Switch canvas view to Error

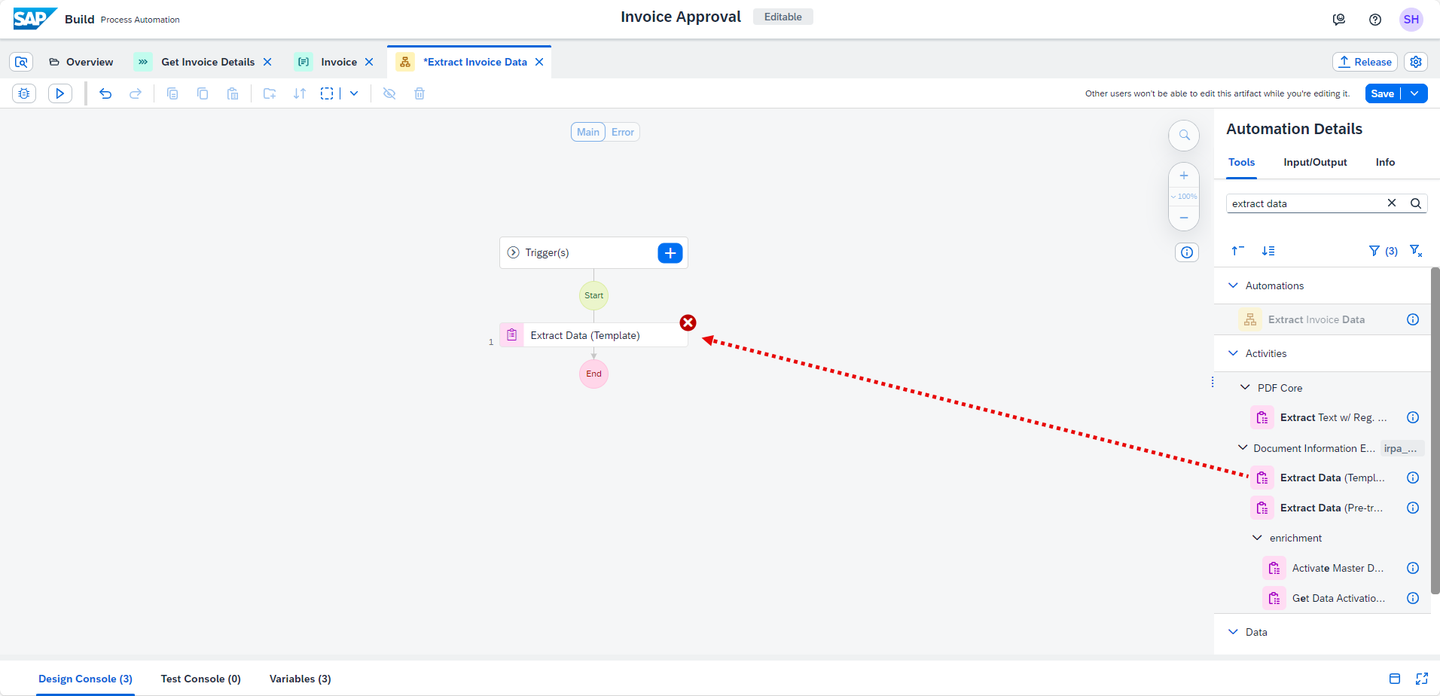pyautogui.click(x=623, y=132)
